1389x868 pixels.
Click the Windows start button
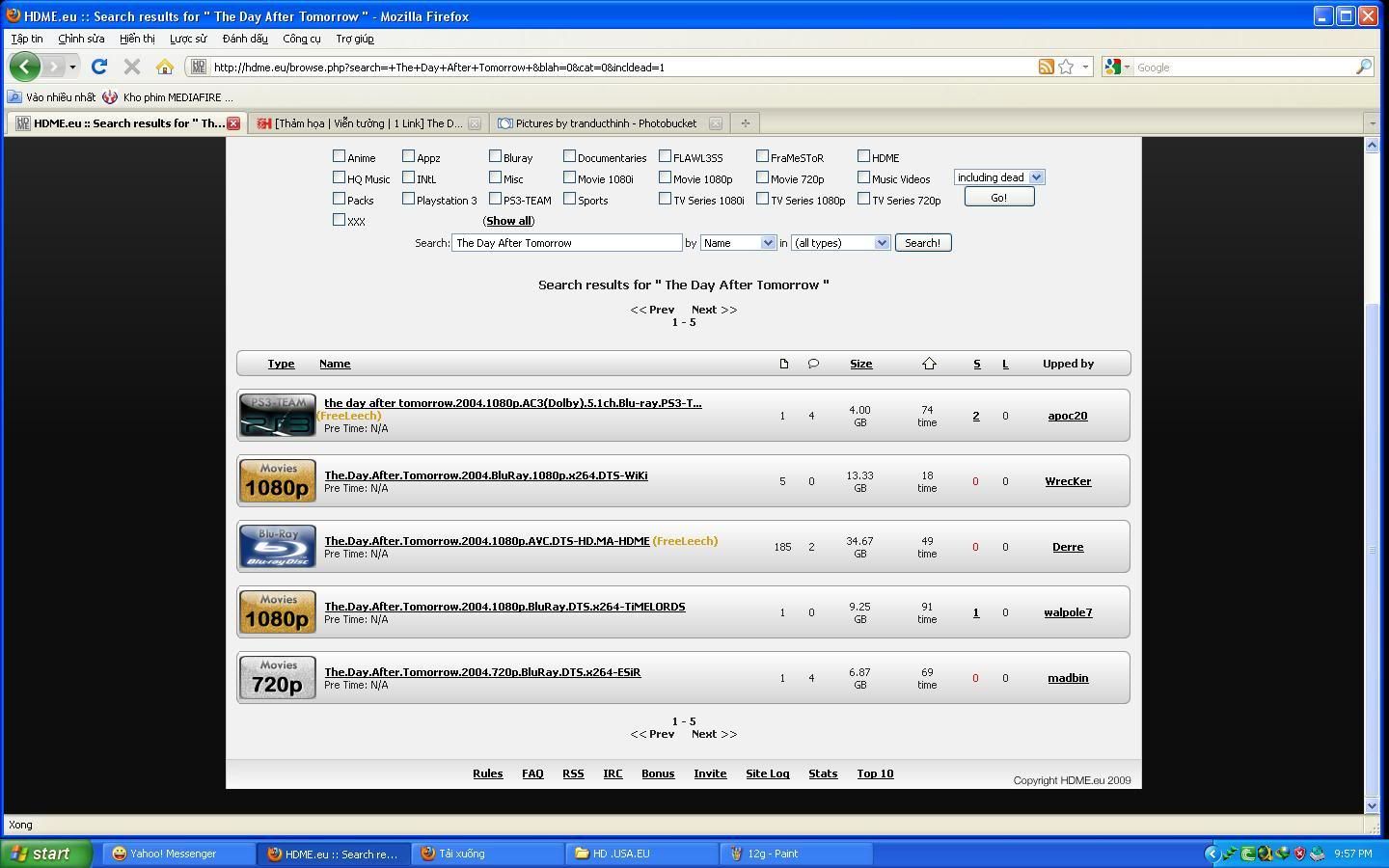(45, 854)
